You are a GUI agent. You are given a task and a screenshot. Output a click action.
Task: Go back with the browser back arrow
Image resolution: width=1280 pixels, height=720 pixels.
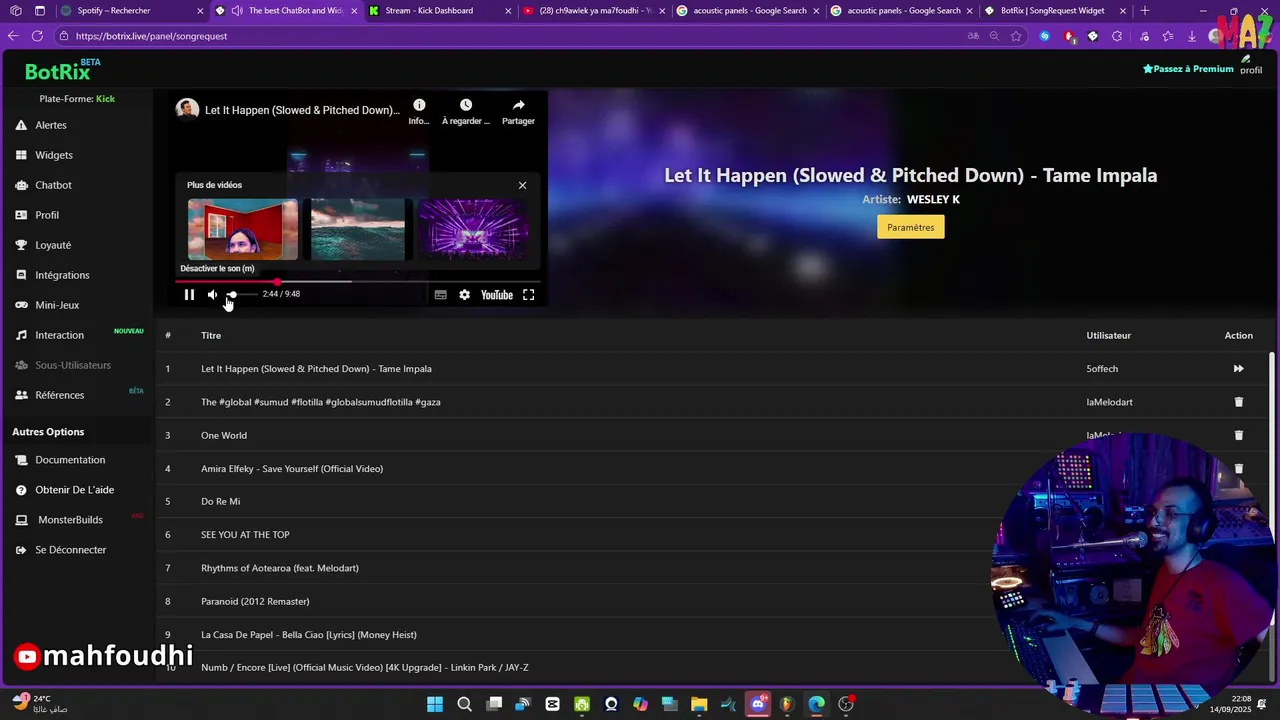tap(13, 36)
